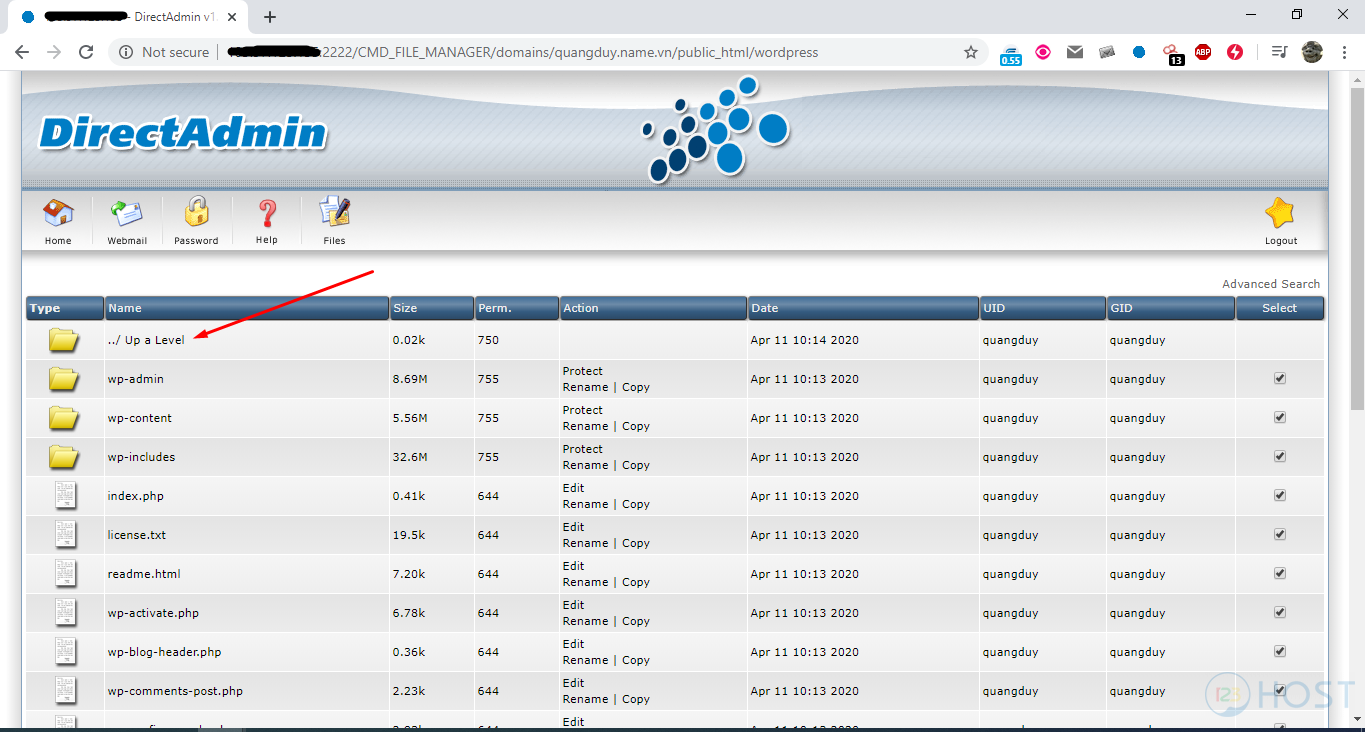Click the DirectAdmin logo
1365x732 pixels.
184,133
